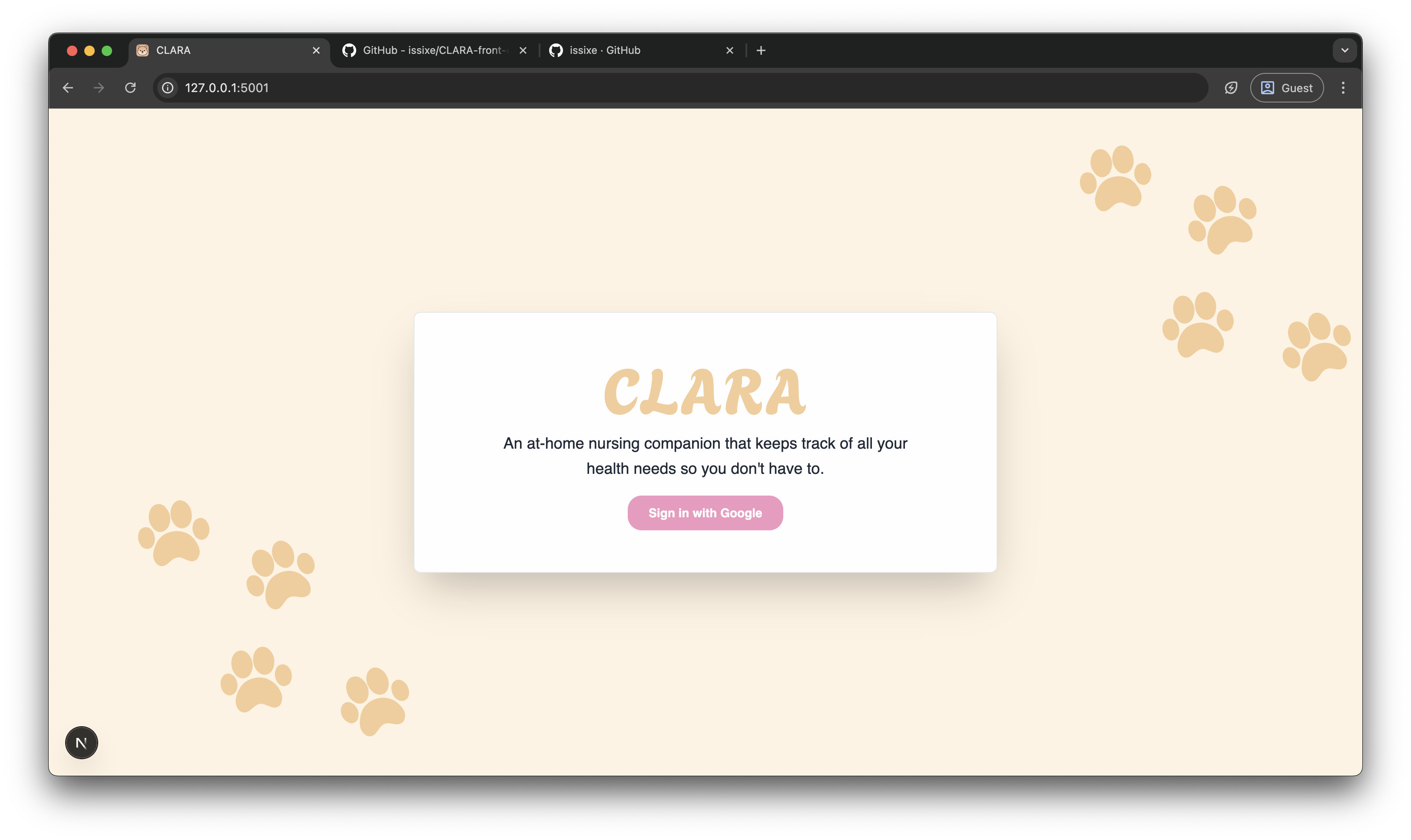The width and height of the screenshot is (1411, 840).
Task: Click the browser forward arrow
Action: pyautogui.click(x=99, y=88)
